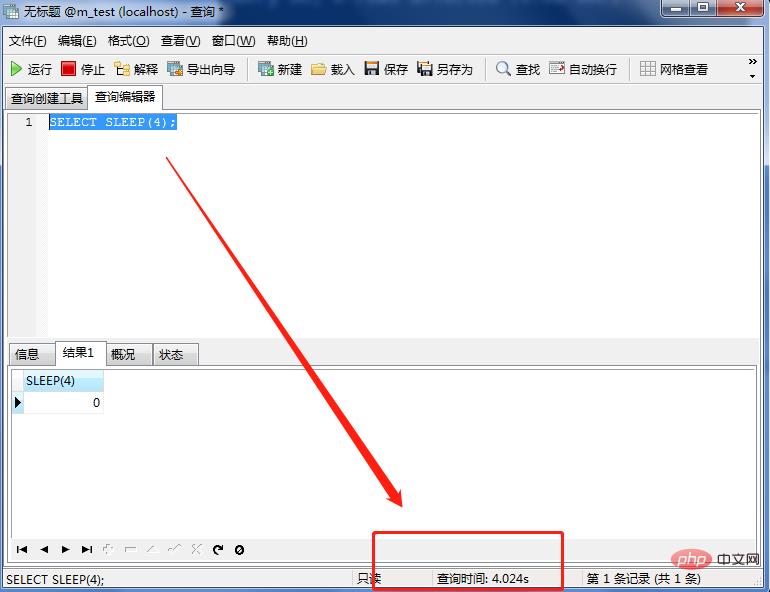
Task: Select the Result1 tab (结果1)
Action: point(79,353)
